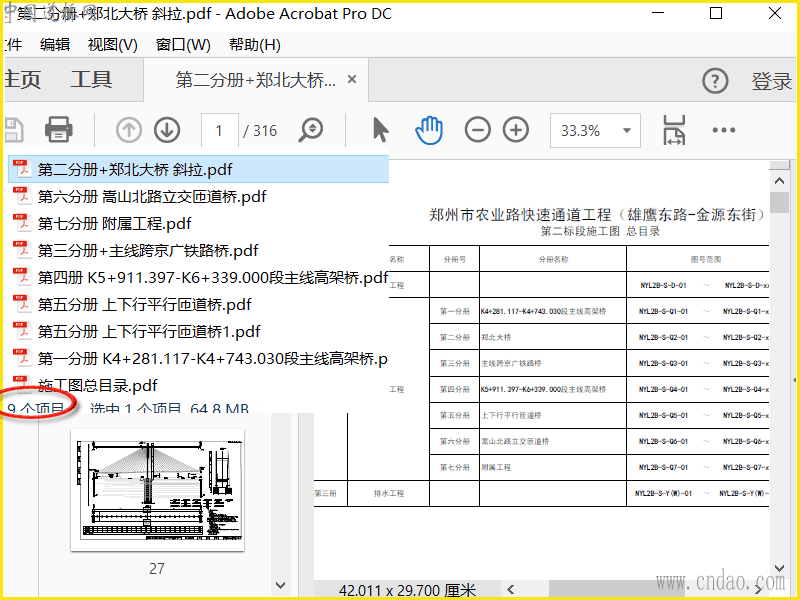Select the 第二分册+郑北大桥... document tab
This screenshot has width=800, height=600.
[256, 80]
